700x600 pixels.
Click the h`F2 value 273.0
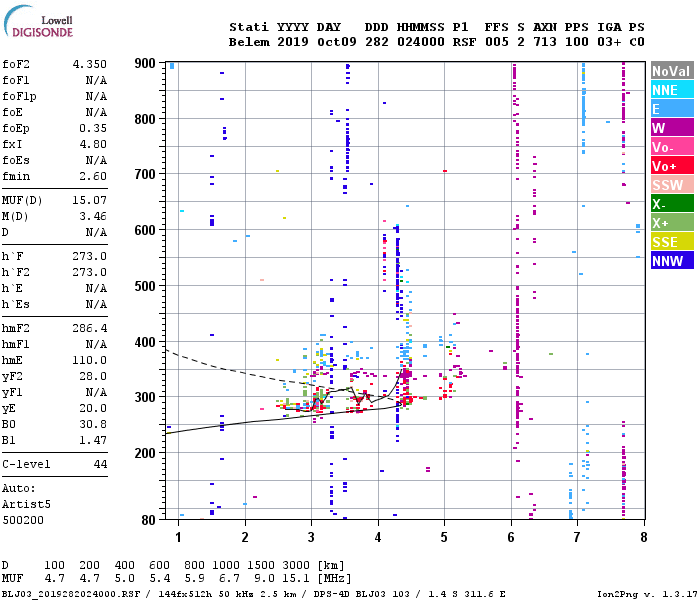90,272
